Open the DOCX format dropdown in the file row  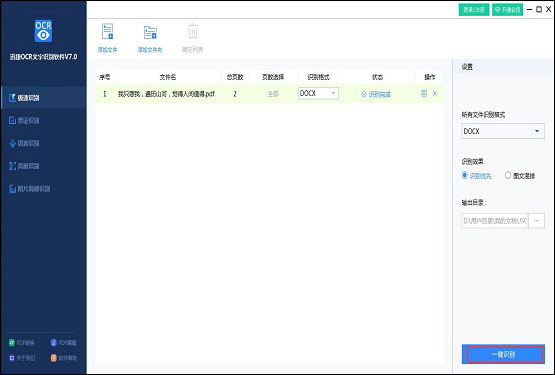(x=318, y=93)
